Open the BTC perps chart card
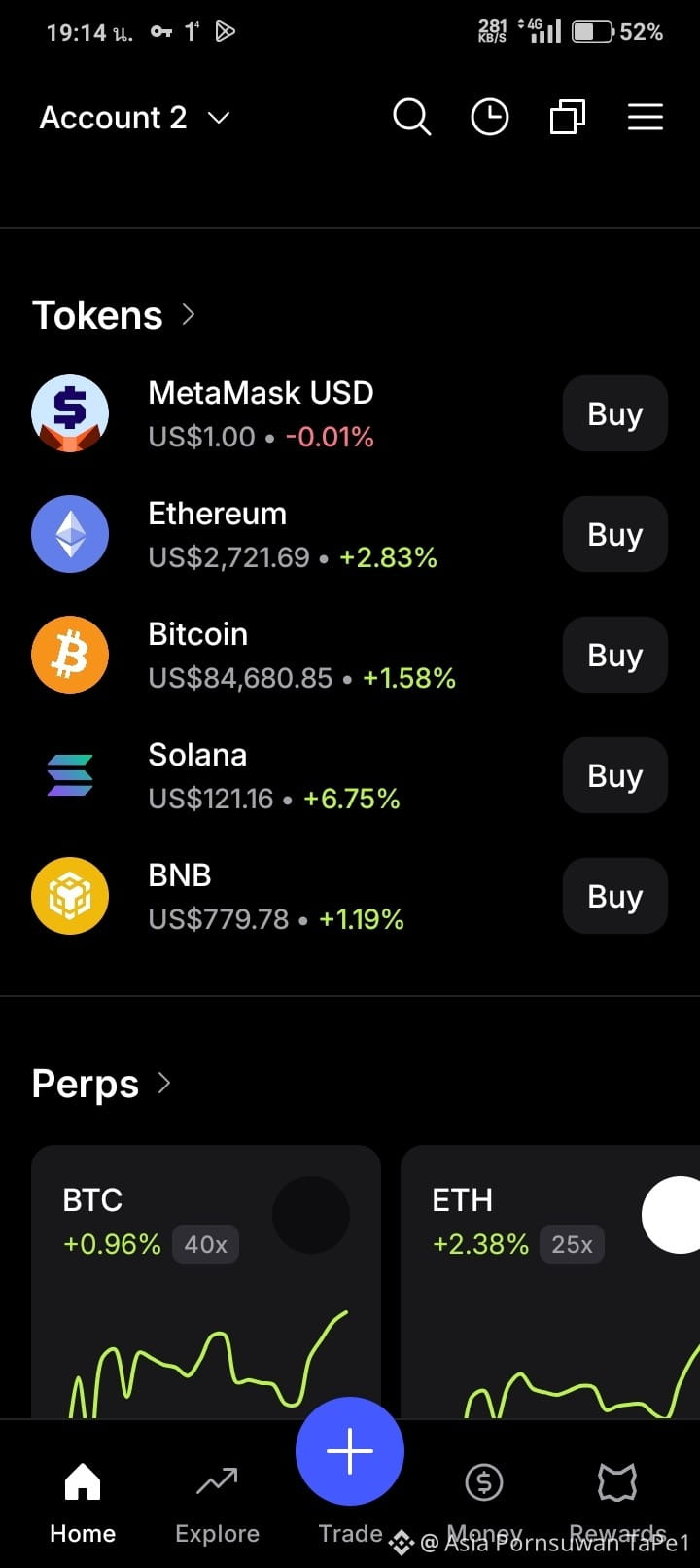This screenshot has width=700, height=1568. pyautogui.click(x=206, y=1282)
